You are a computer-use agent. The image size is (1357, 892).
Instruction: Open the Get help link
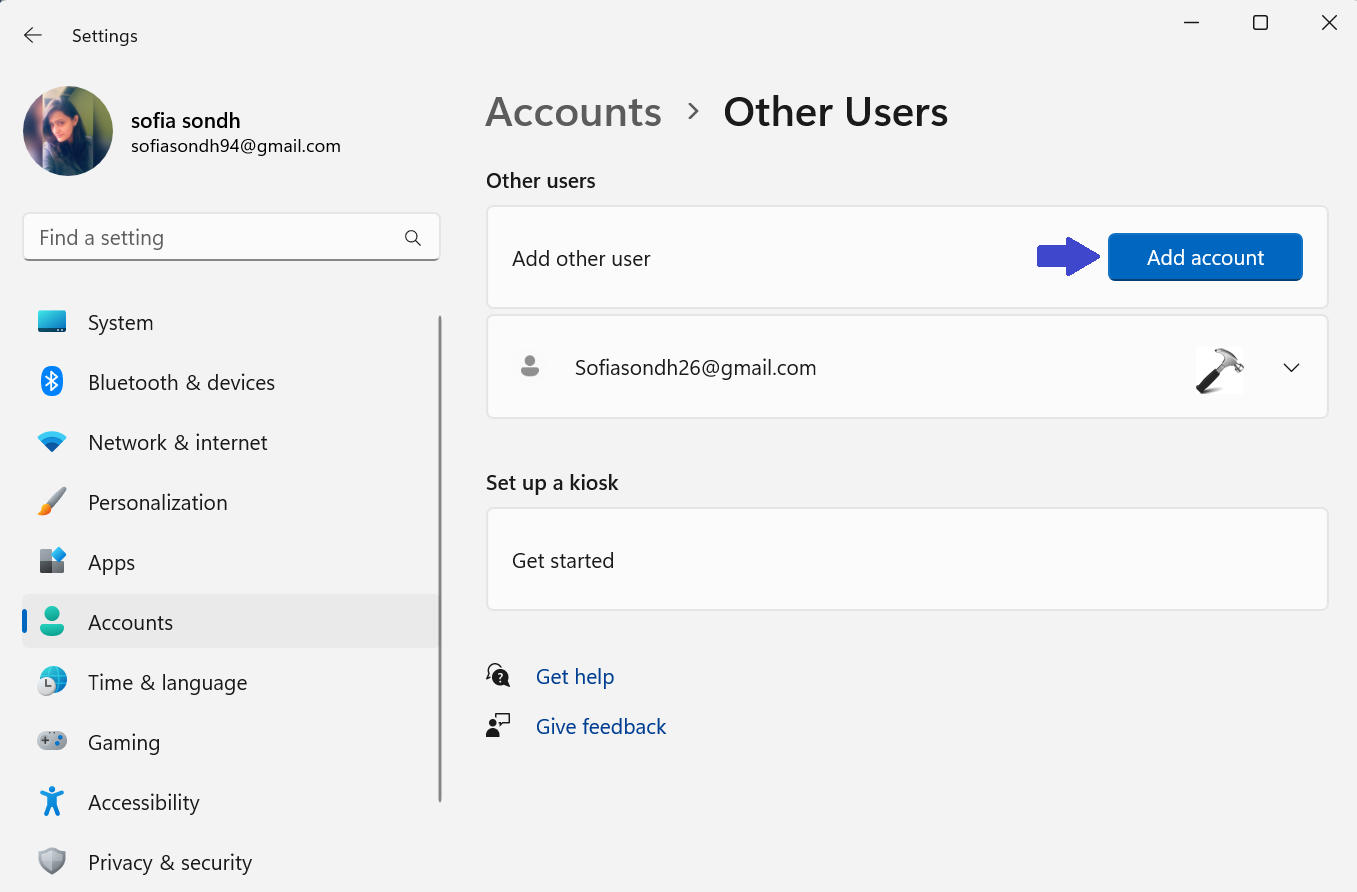574,677
